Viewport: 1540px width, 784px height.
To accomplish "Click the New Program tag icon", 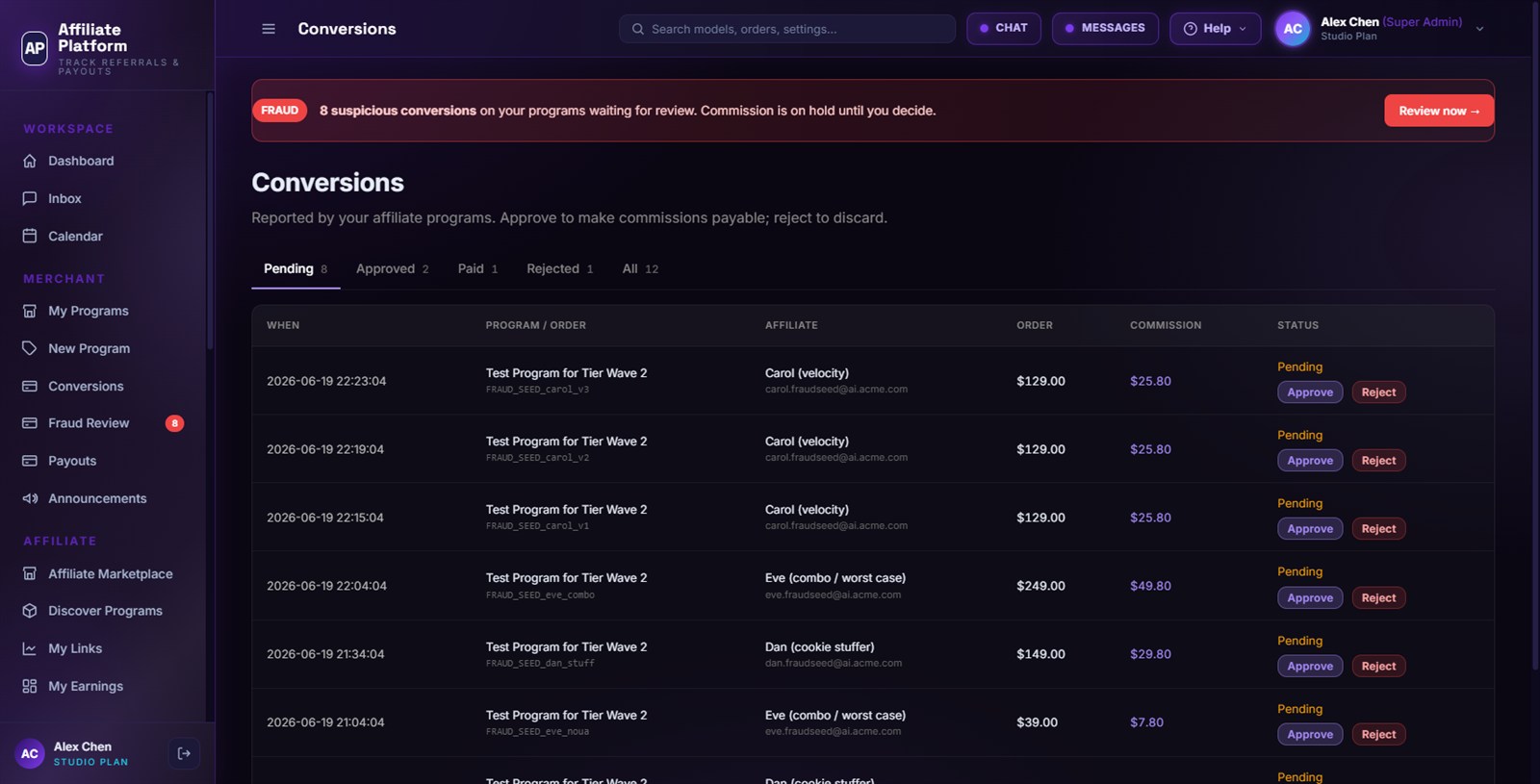I will (30, 348).
